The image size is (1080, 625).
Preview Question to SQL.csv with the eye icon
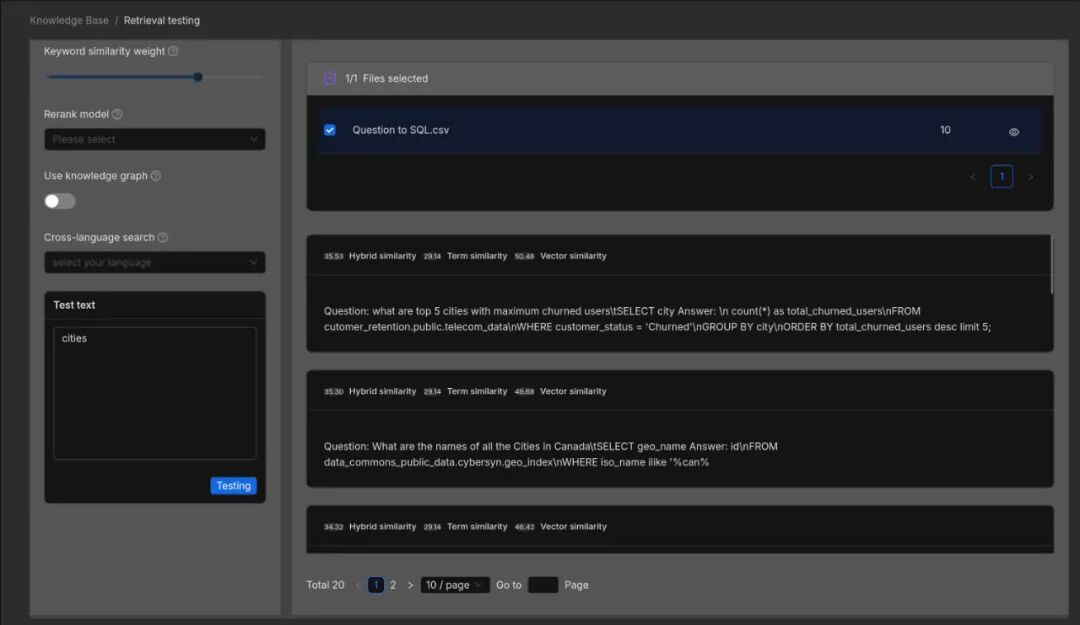[1013, 131]
